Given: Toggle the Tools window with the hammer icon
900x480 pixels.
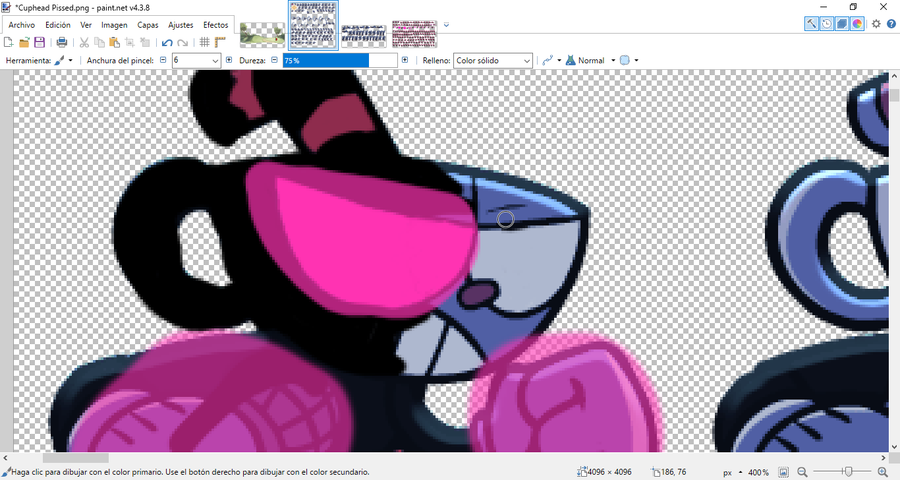Looking at the screenshot, I should [x=811, y=24].
